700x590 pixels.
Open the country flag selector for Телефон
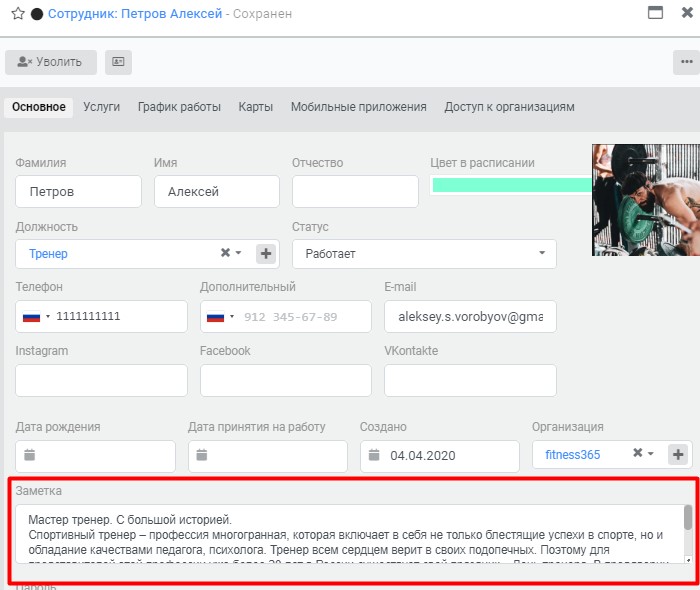(x=36, y=317)
